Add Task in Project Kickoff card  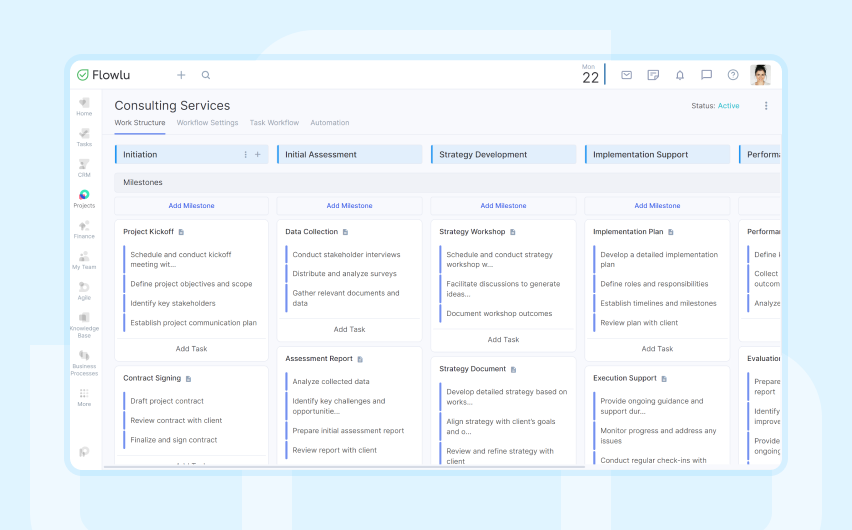click(191, 348)
